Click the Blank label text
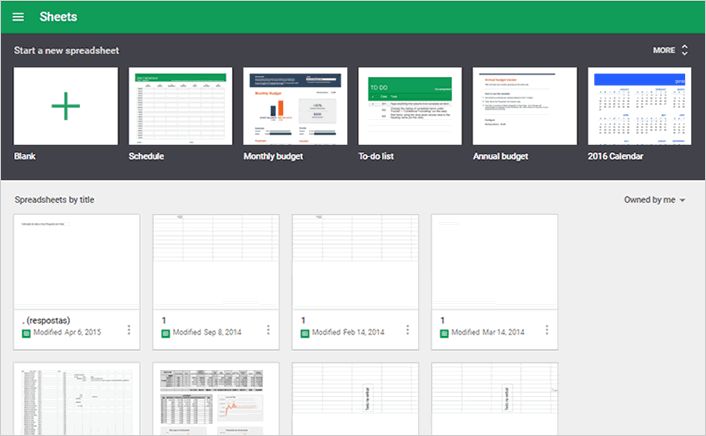 [x=25, y=156]
